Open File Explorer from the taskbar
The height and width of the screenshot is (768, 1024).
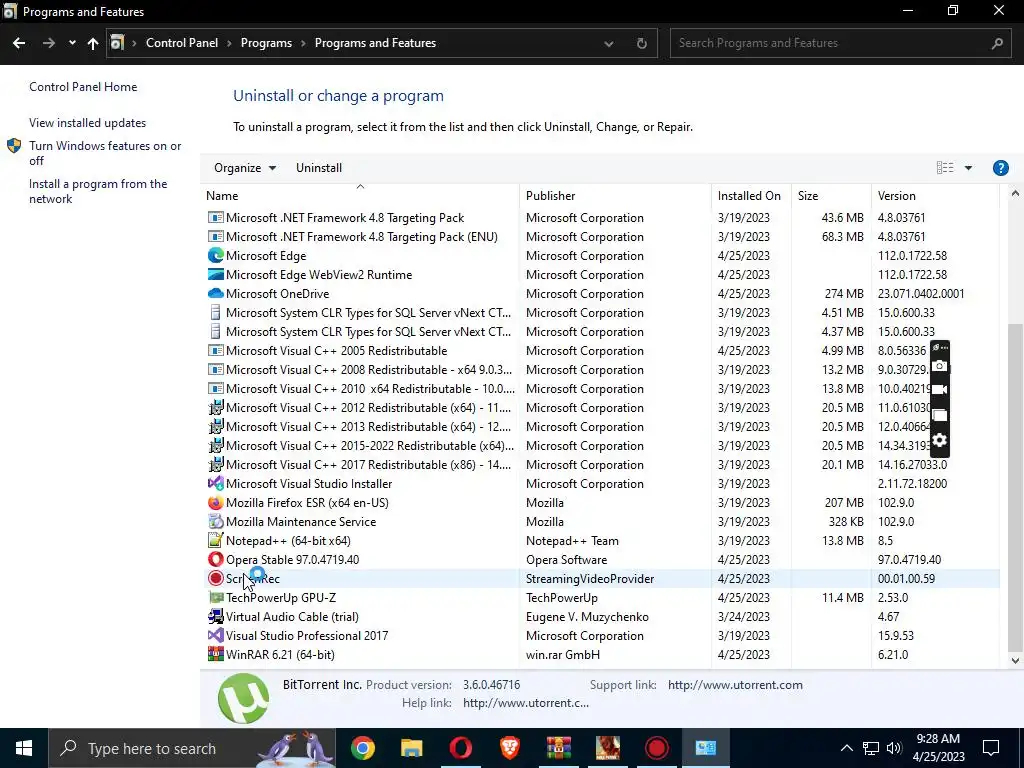pos(411,748)
